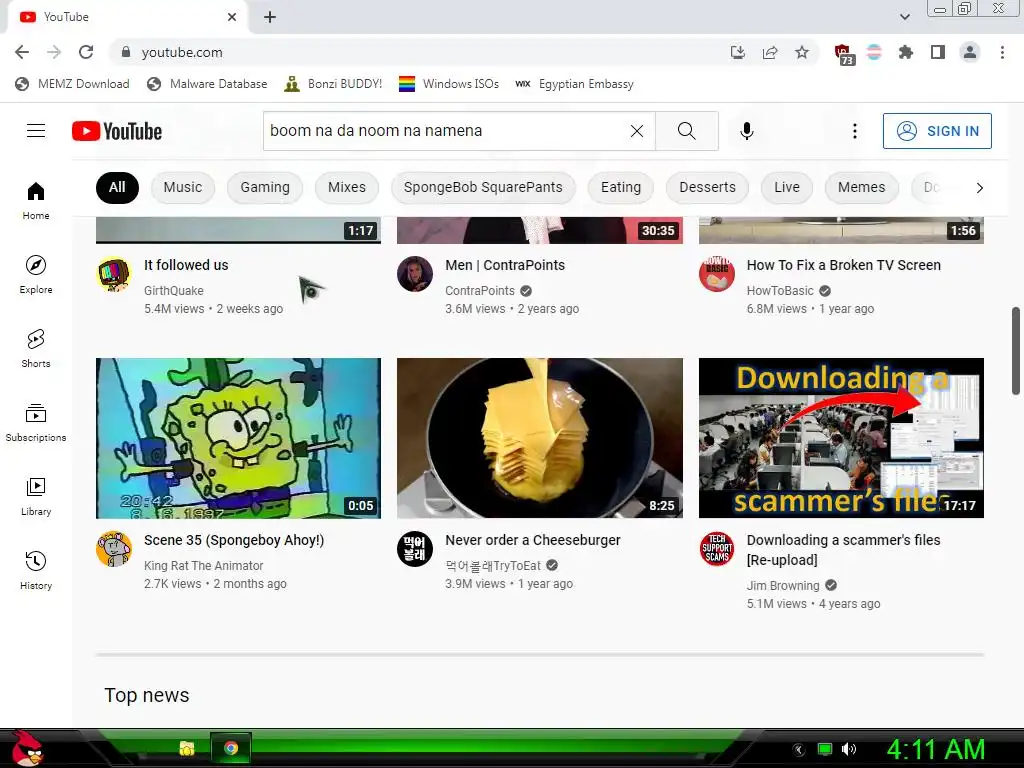Open History in the sidebar
Screen dimensions: 1024x768
point(36,570)
